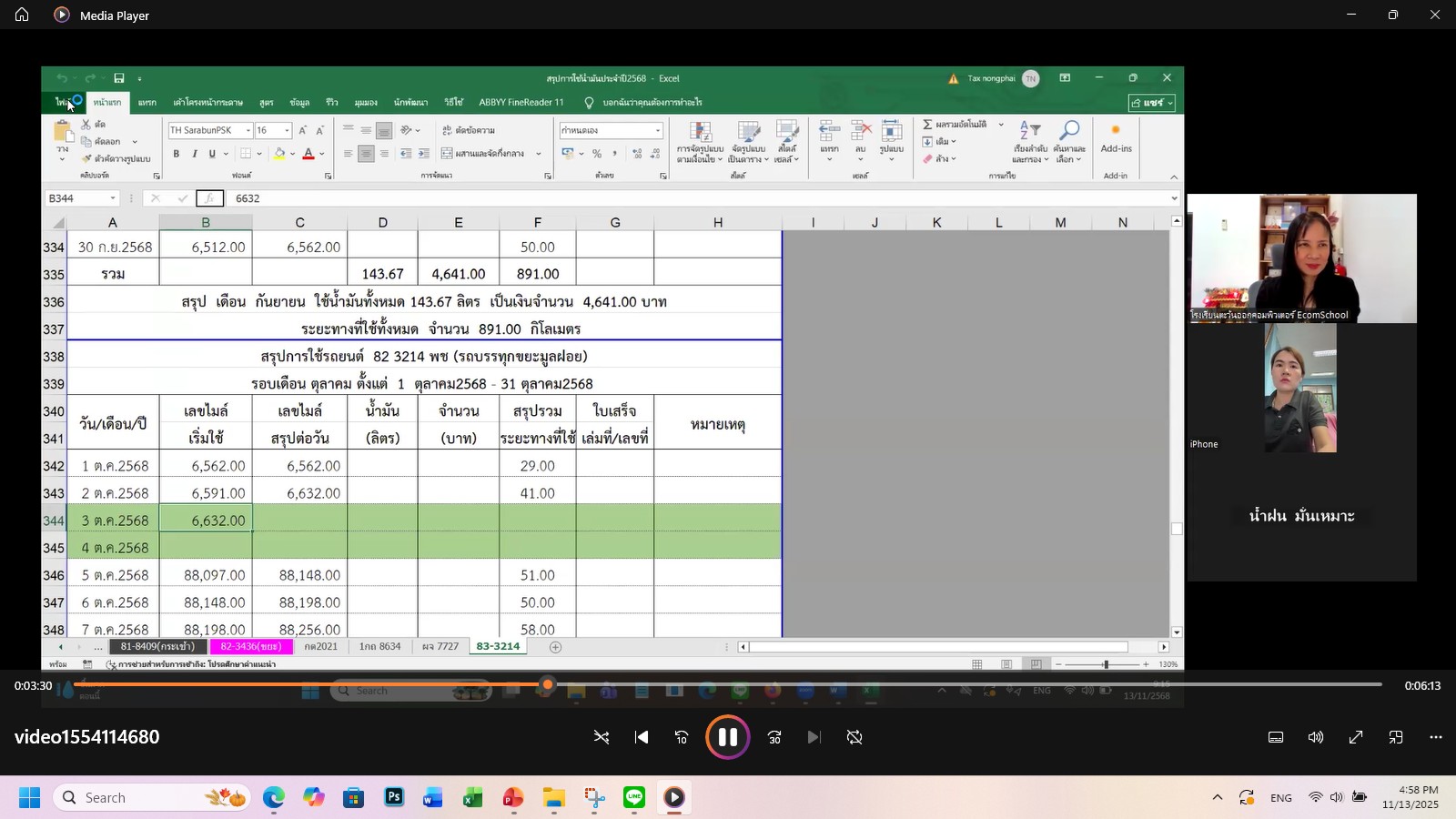Screen dimensions: 1456x819
Task: Skip back 10 seconds in the video
Action: [x=682, y=737]
